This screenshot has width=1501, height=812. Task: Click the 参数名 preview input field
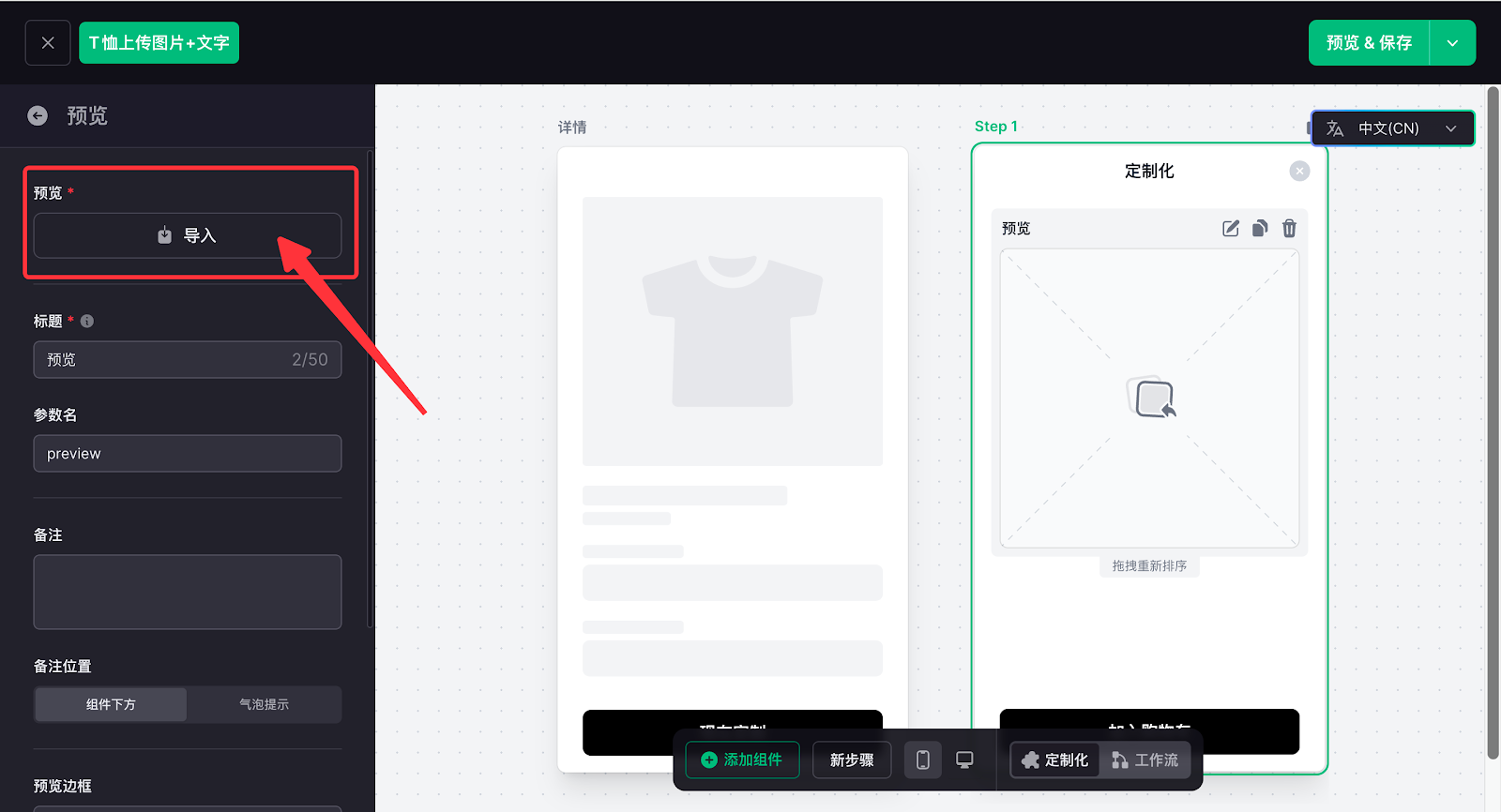pyautogui.click(x=188, y=454)
